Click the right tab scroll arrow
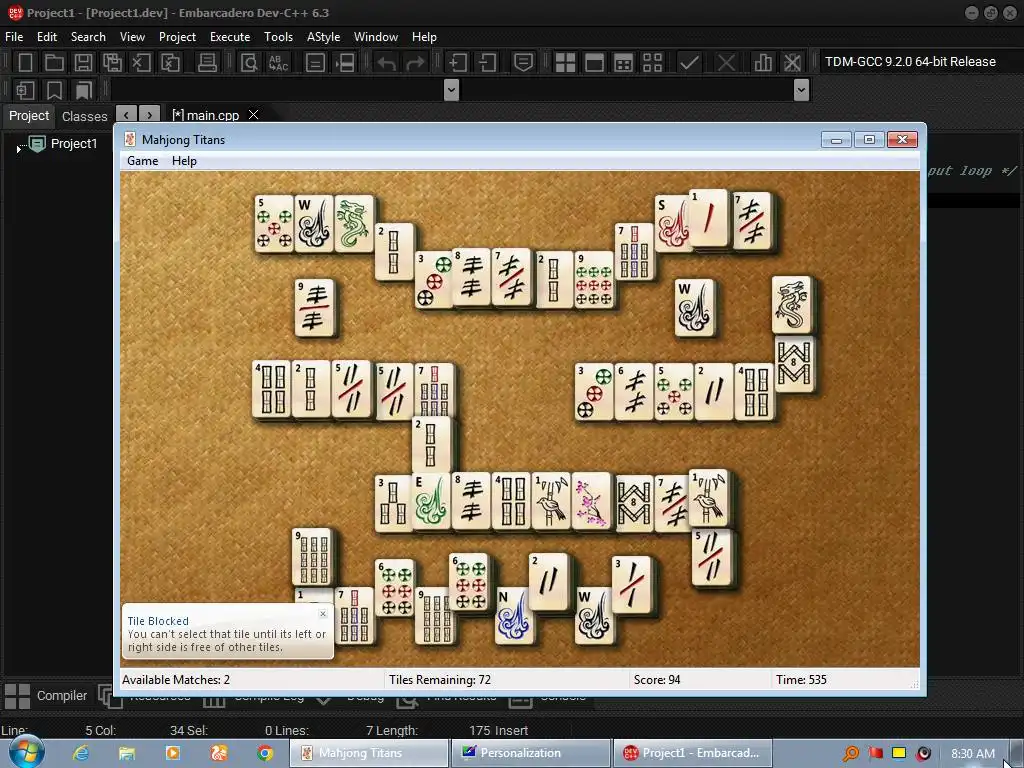Image resolution: width=1024 pixels, height=768 pixels. (150, 115)
